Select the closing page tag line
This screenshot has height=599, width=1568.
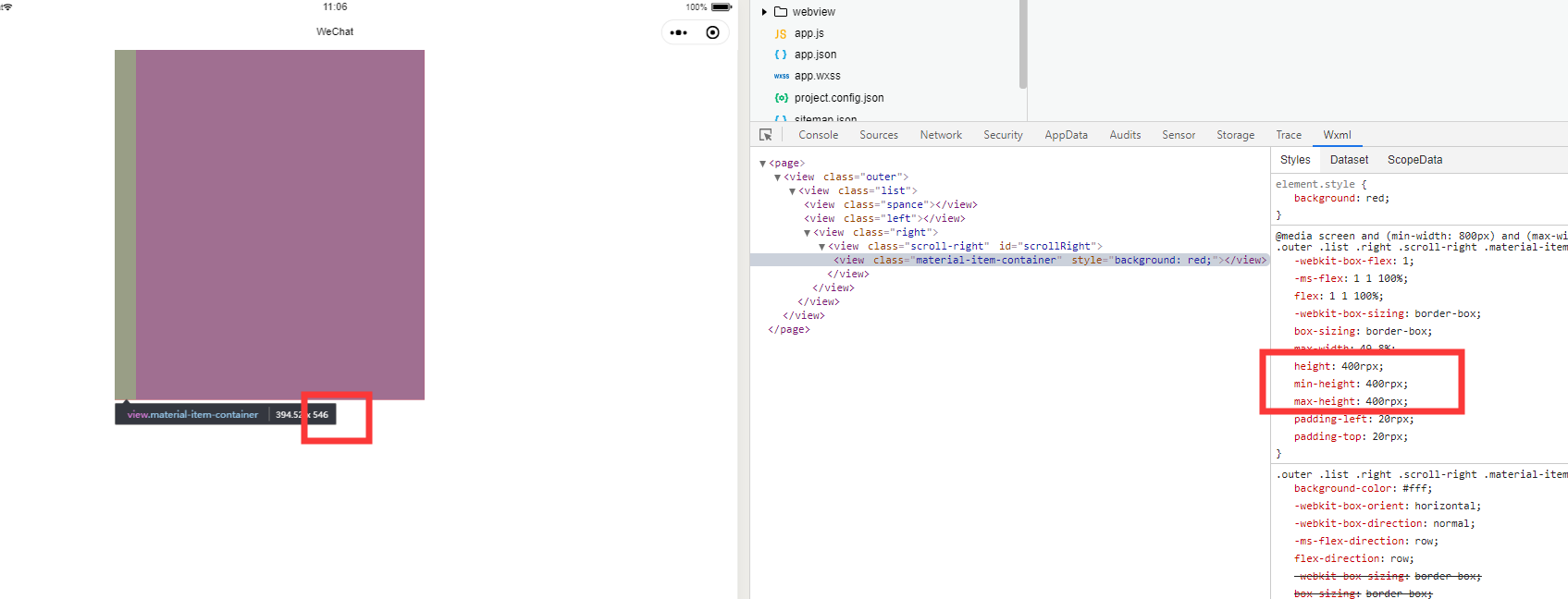(x=788, y=330)
